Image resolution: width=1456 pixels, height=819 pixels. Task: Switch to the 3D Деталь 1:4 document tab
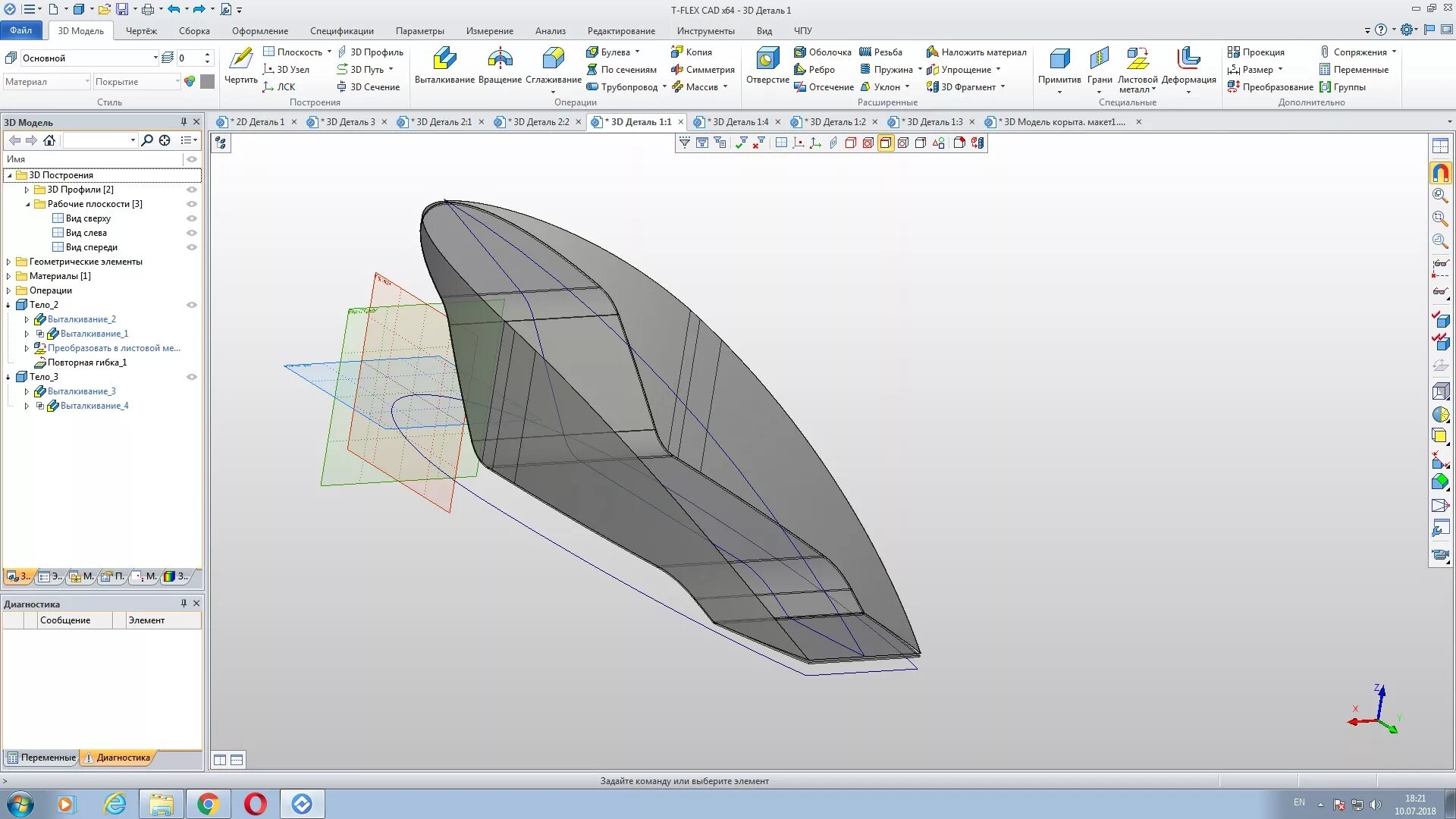pos(739,122)
